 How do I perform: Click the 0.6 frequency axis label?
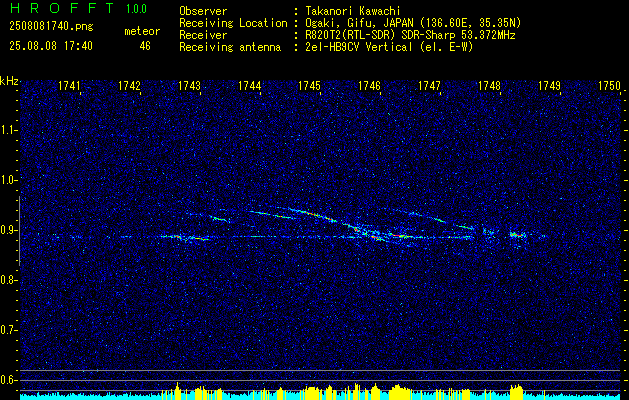7,380
